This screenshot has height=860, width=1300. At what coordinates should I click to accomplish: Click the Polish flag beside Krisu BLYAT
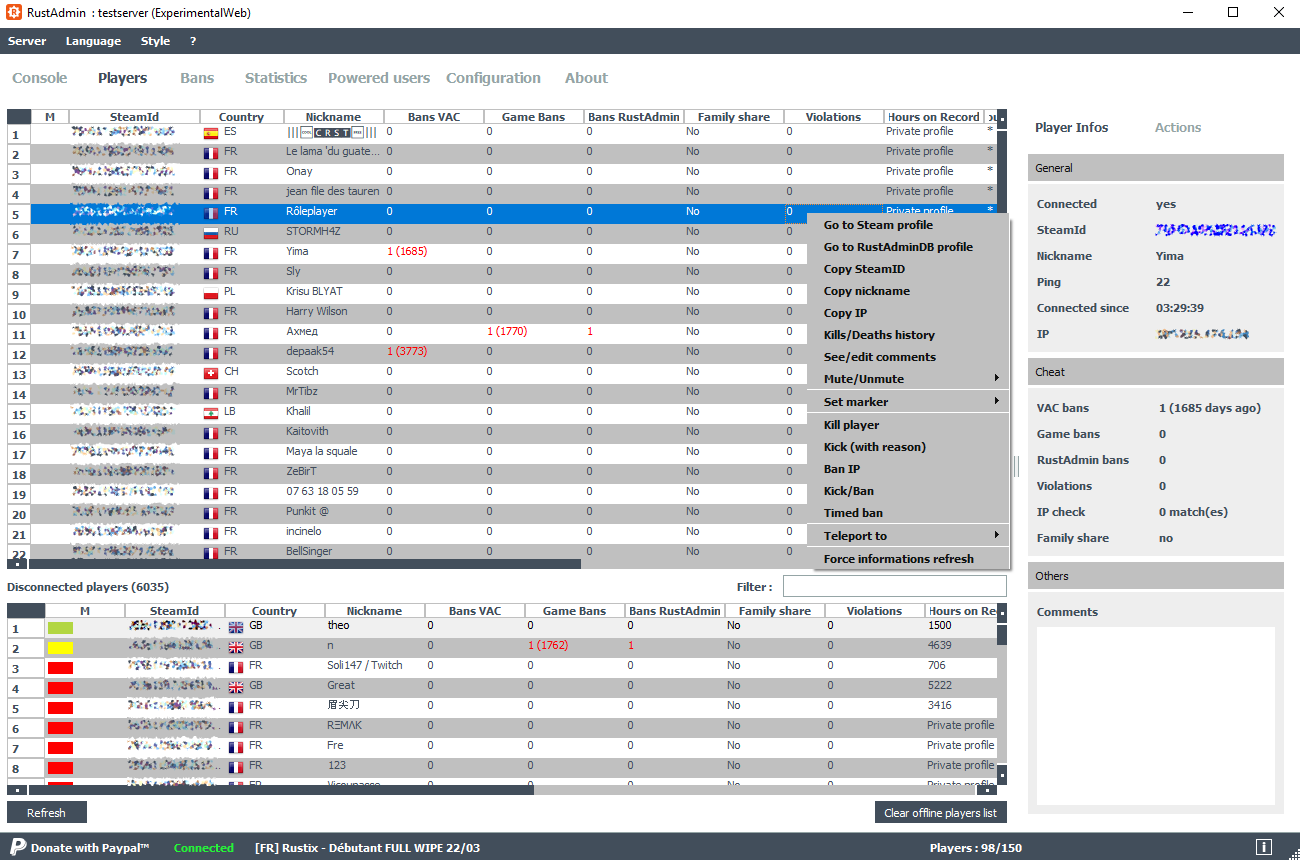(x=211, y=292)
